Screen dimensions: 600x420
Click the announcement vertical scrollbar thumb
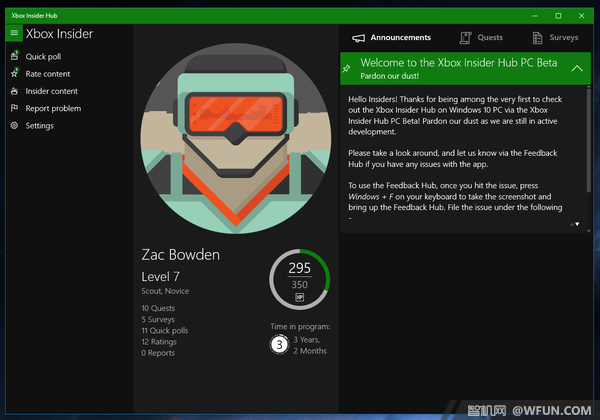point(589,140)
